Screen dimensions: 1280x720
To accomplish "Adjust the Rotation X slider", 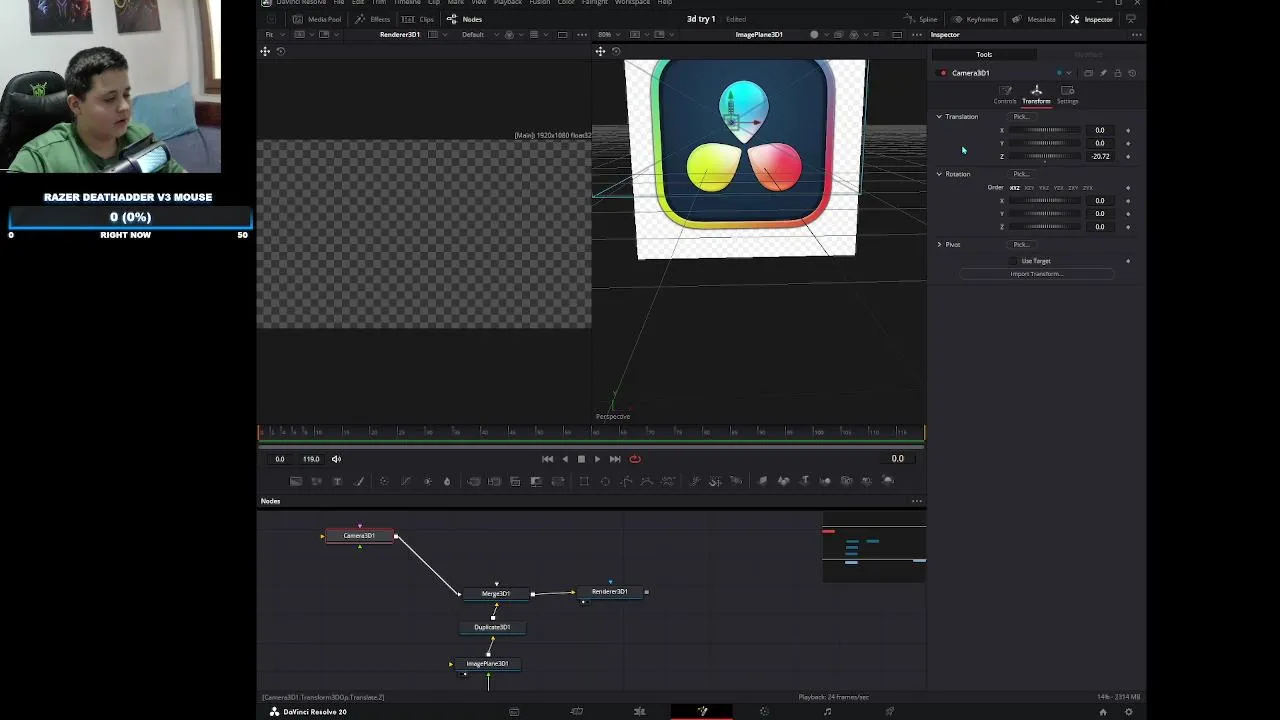I will point(1047,201).
